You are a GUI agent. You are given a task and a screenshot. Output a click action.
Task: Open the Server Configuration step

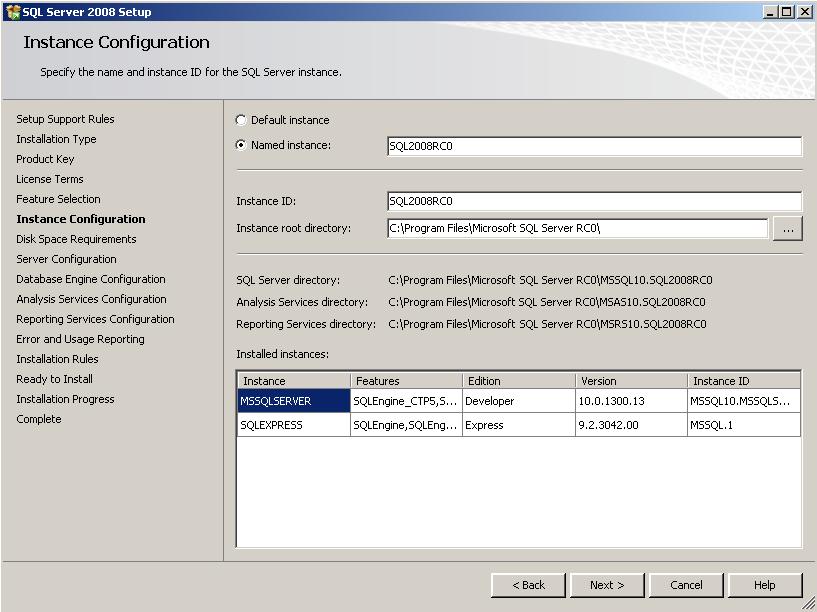[66, 259]
